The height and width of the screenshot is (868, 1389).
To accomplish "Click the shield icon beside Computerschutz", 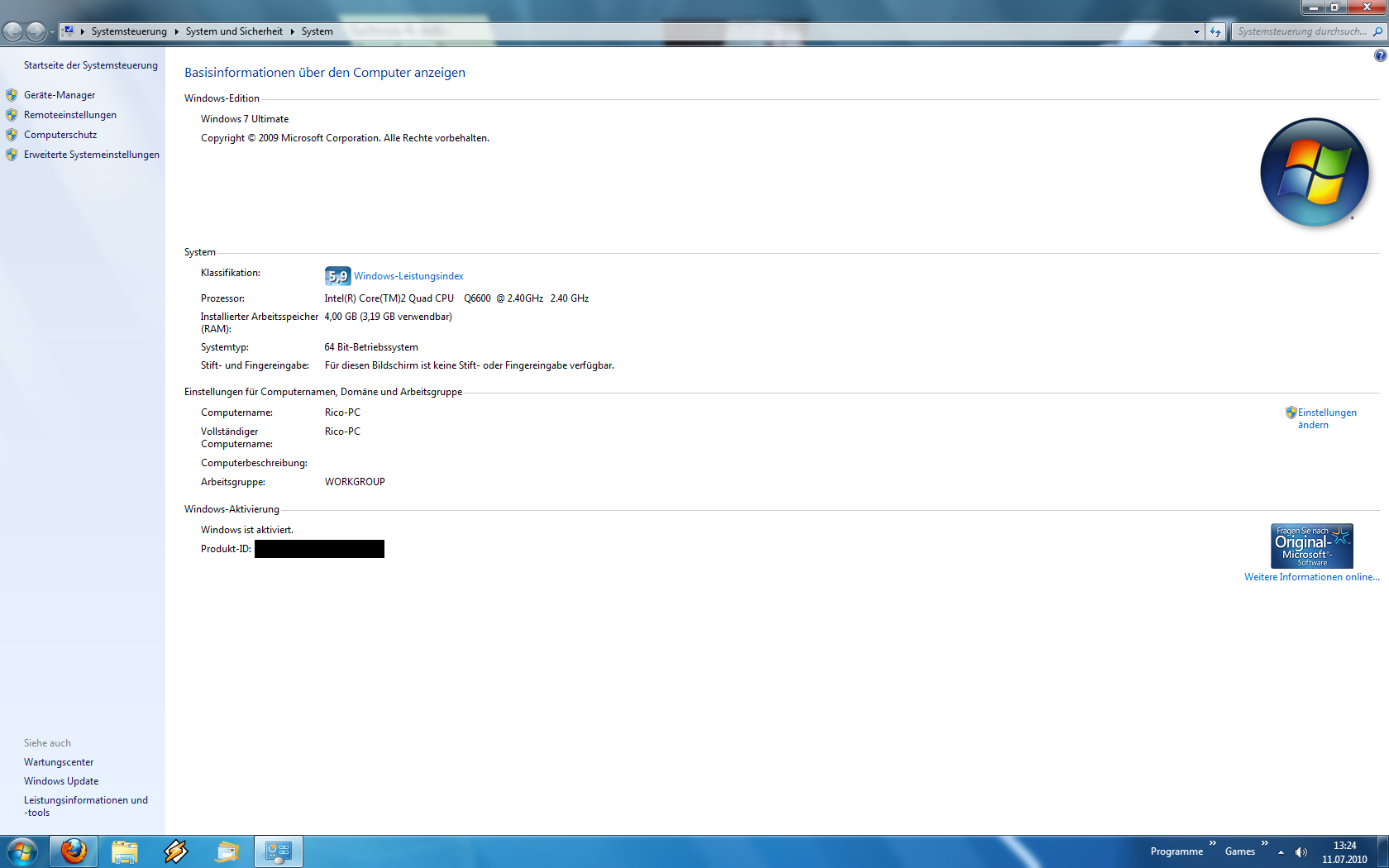I will tap(12, 135).
